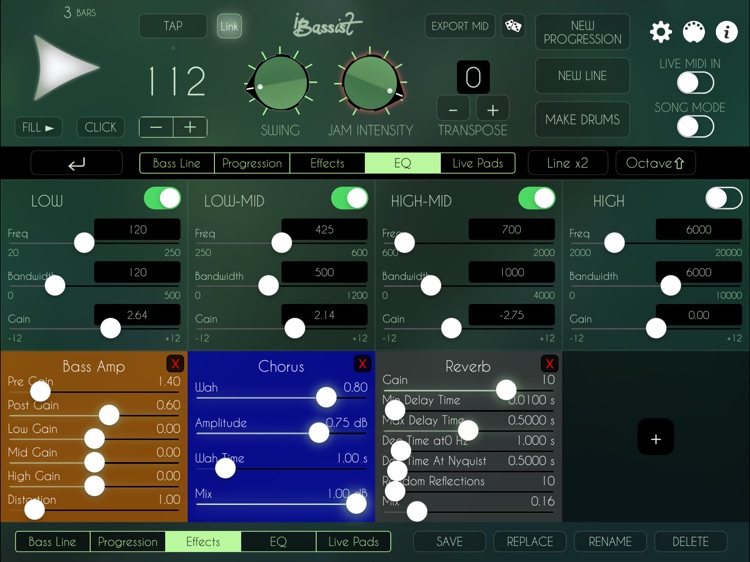The image size is (750, 562).
Task: Open the info icon
Action: point(726,32)
